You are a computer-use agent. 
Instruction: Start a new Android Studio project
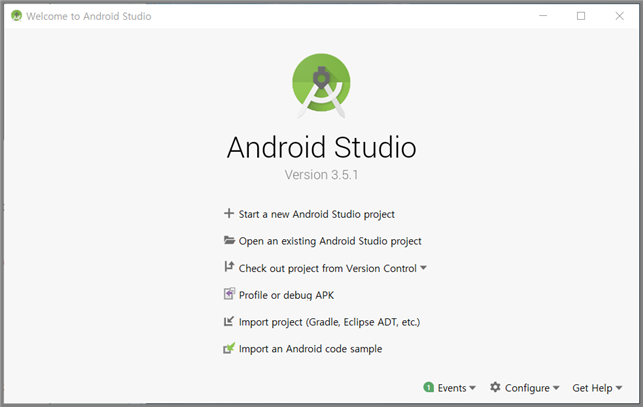tap(316, 214)
